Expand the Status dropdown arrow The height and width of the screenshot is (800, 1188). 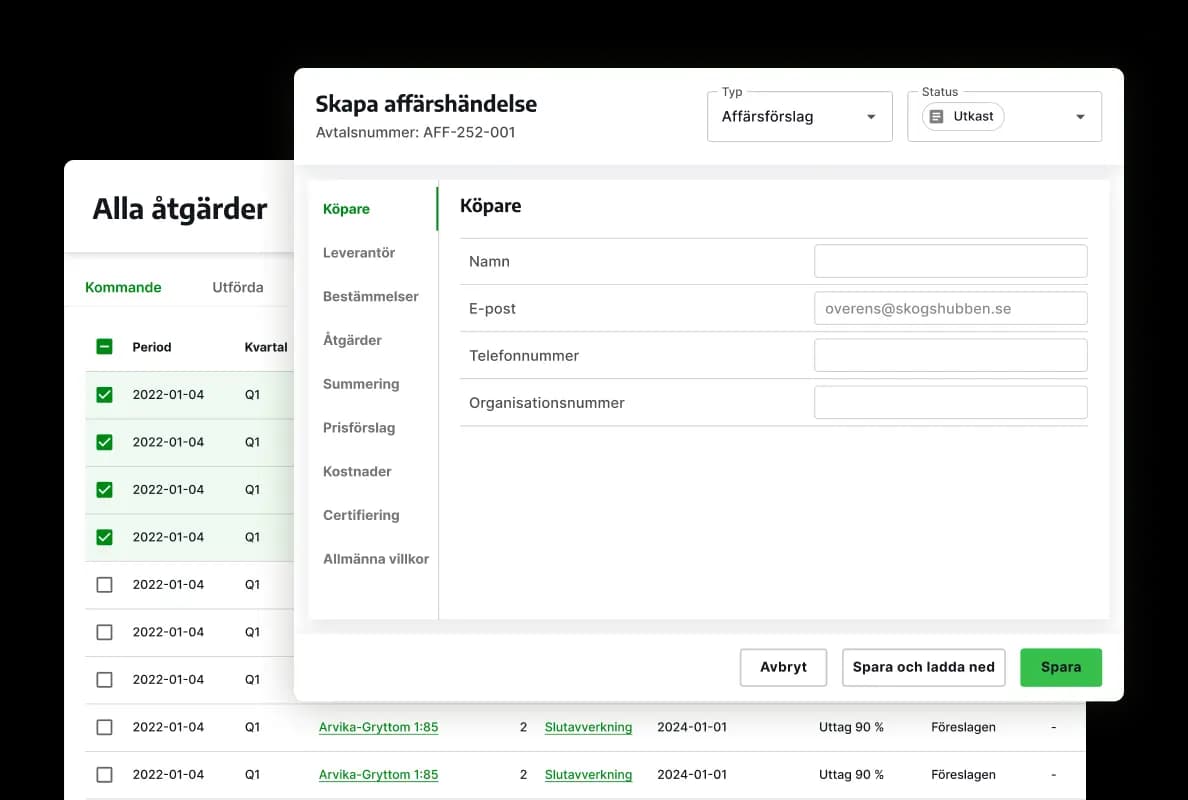pos(1080,117)
